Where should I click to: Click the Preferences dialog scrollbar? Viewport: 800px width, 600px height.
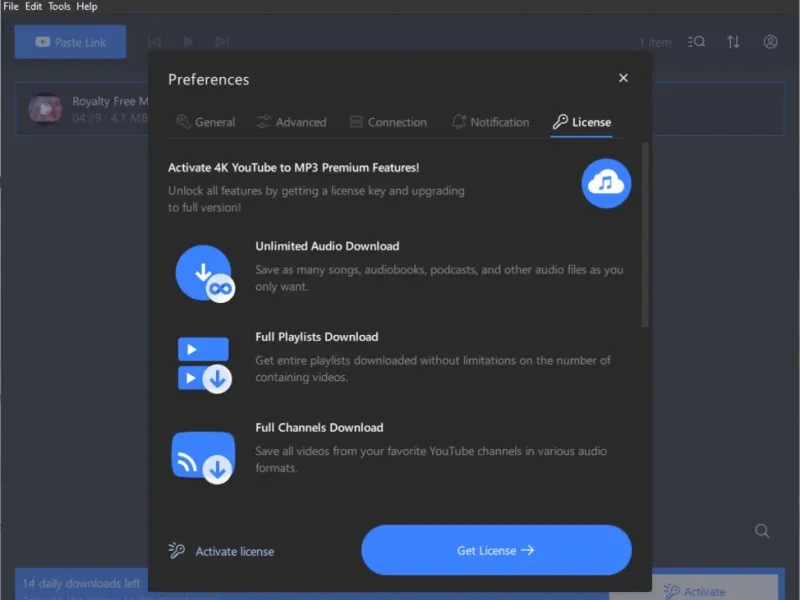coord(645,235)
